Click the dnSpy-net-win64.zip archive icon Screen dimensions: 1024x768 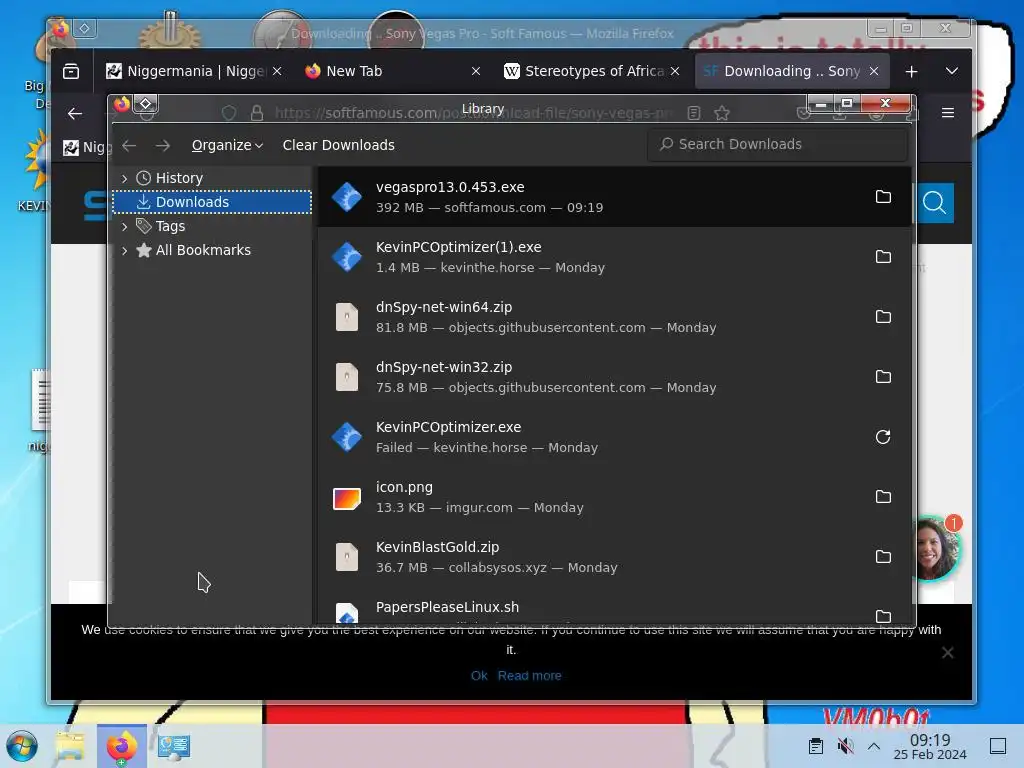tap(347, 317)
